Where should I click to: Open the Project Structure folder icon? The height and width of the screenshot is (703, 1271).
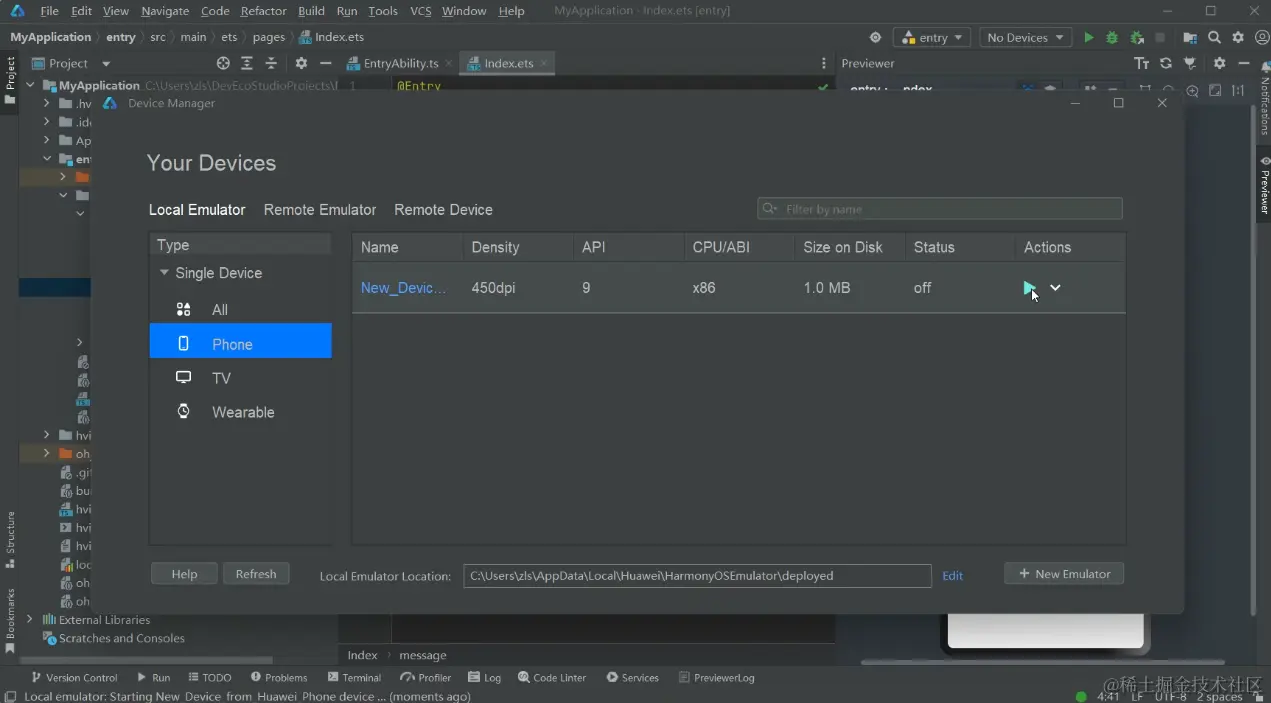pyautogui.click(x=1190, y=38)
